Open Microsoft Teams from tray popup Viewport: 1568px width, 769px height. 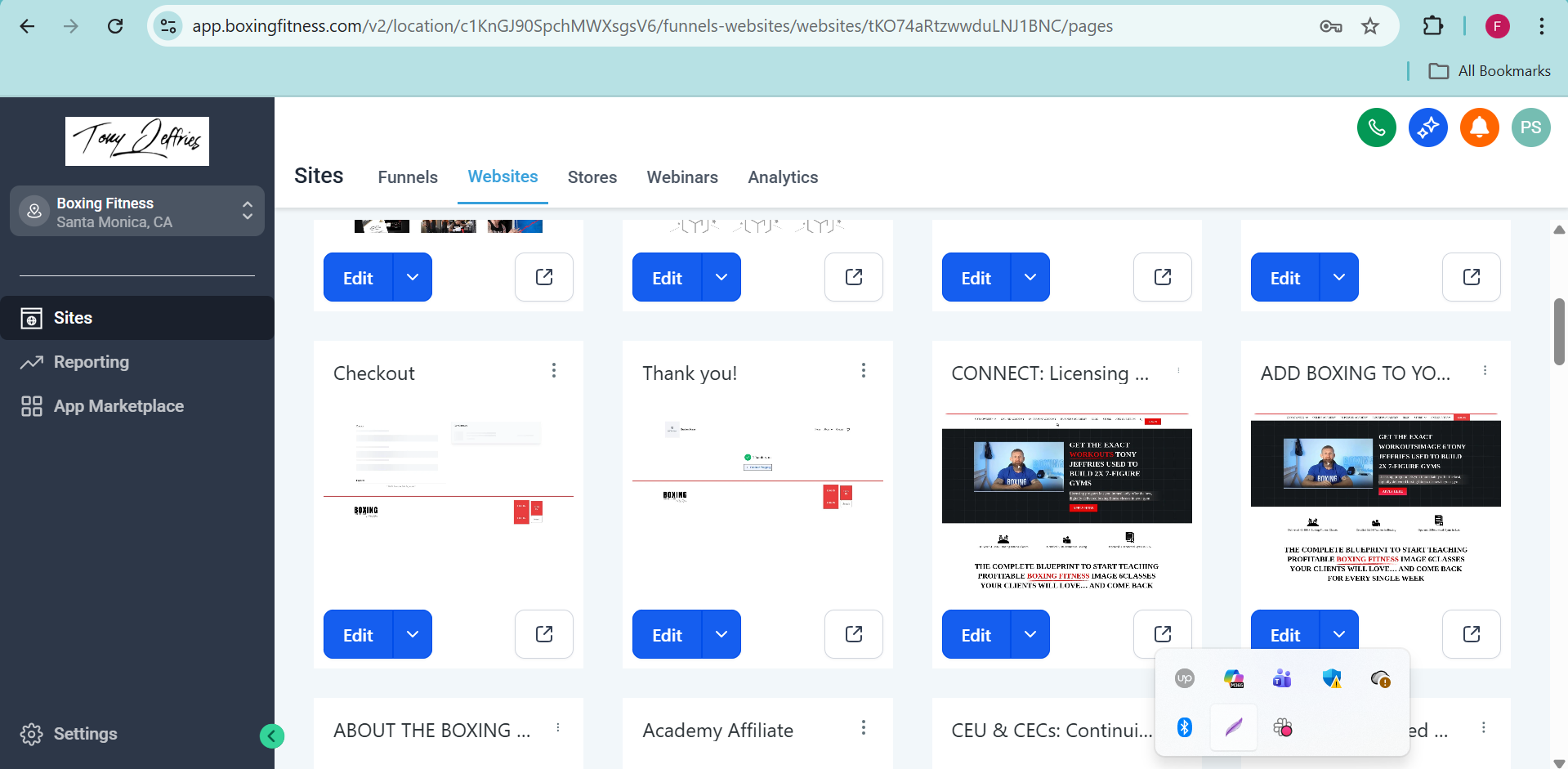1281,678
